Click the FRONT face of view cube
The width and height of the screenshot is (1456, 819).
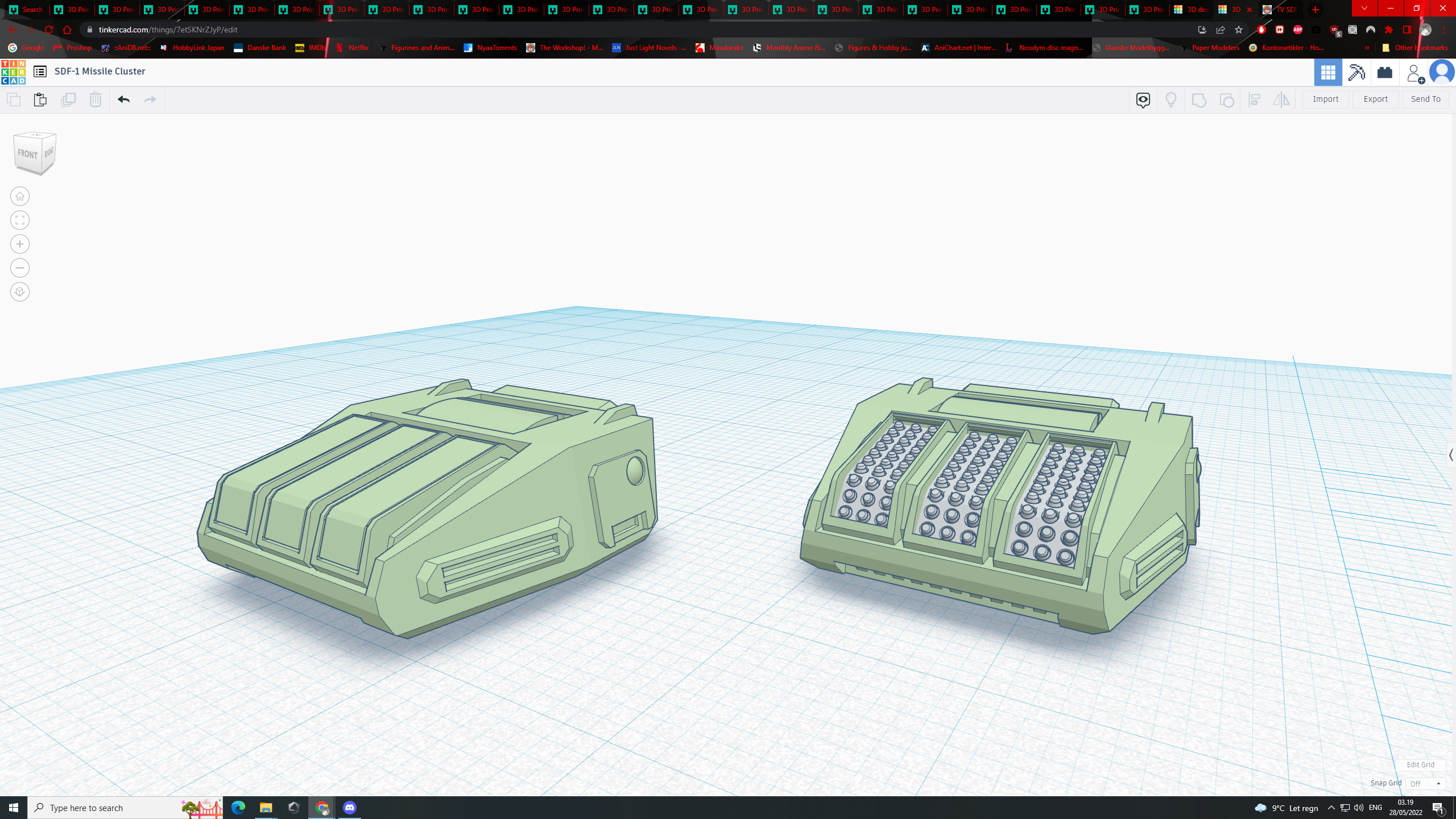coord(27,154)
